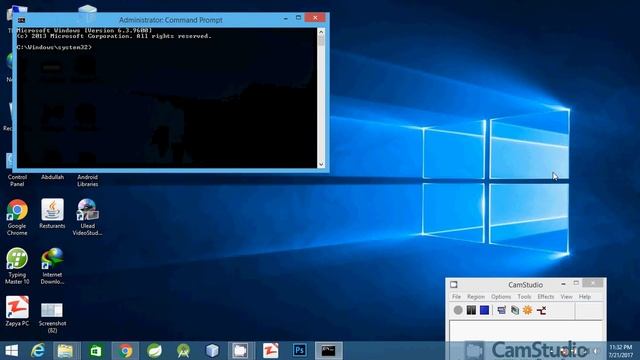This screenshot has height=360, width=640.
Task: Click the Command Prompt scroll down arrow
Action: pos(321,164)
